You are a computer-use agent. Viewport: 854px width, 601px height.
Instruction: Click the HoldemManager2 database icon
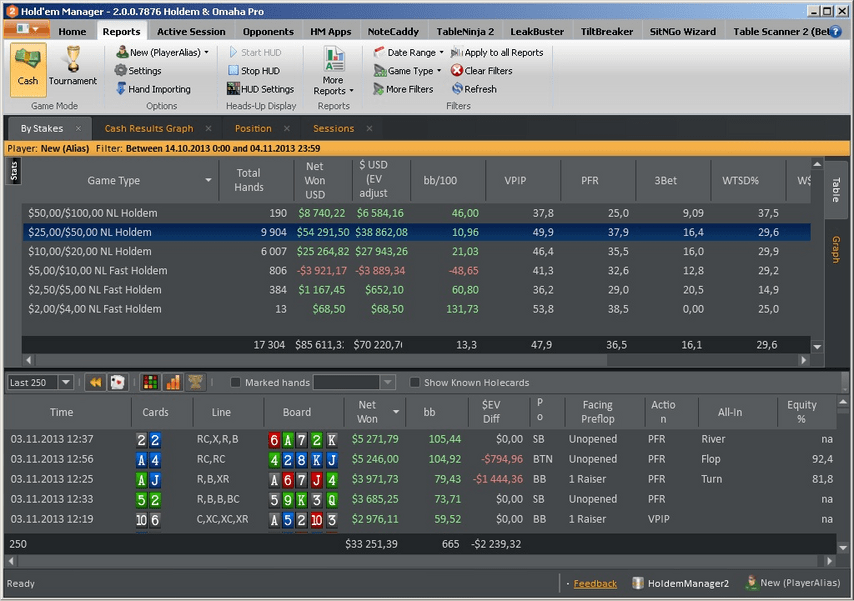(638, 584)
